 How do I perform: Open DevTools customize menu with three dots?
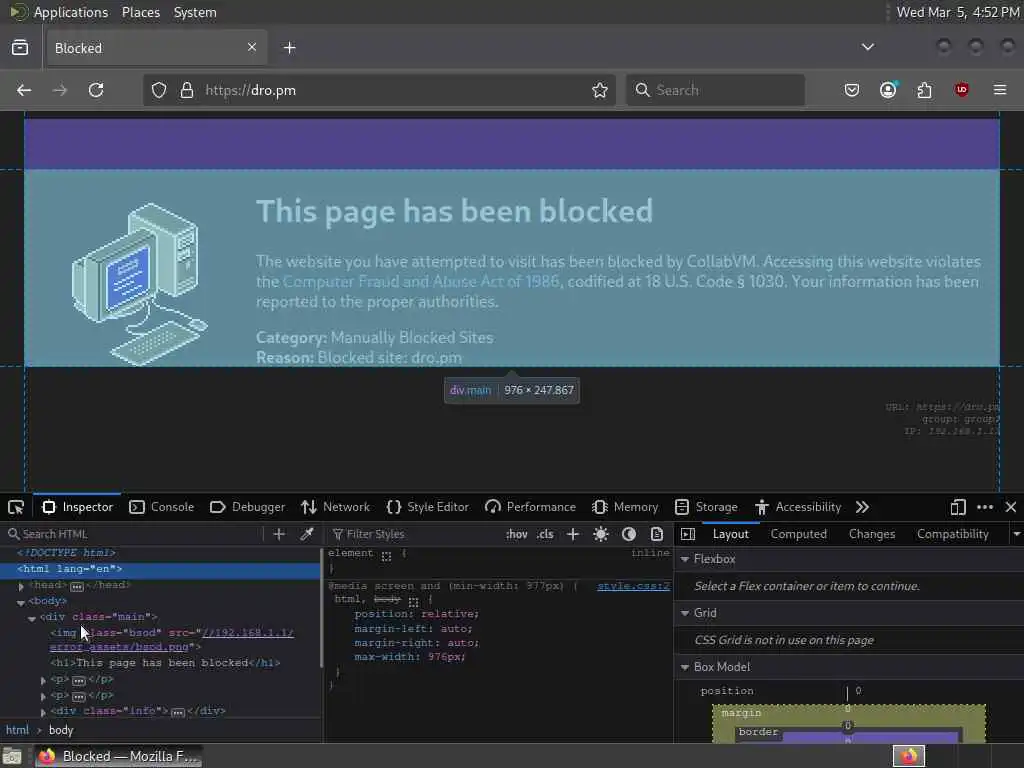pos(985,507)
